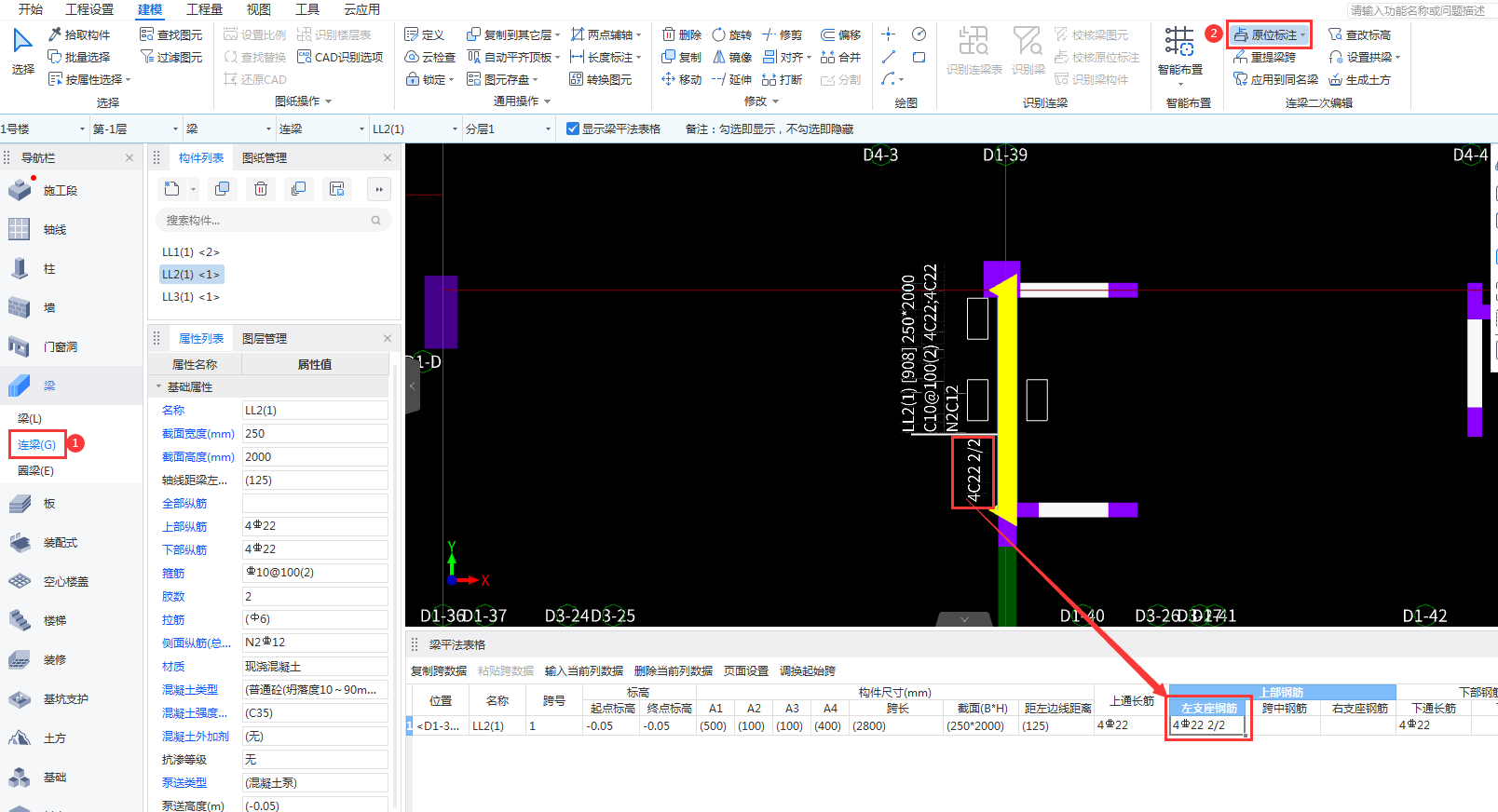1498x812 pixels.
Task: Collapse the 基础属性 group
Action: 158,386
